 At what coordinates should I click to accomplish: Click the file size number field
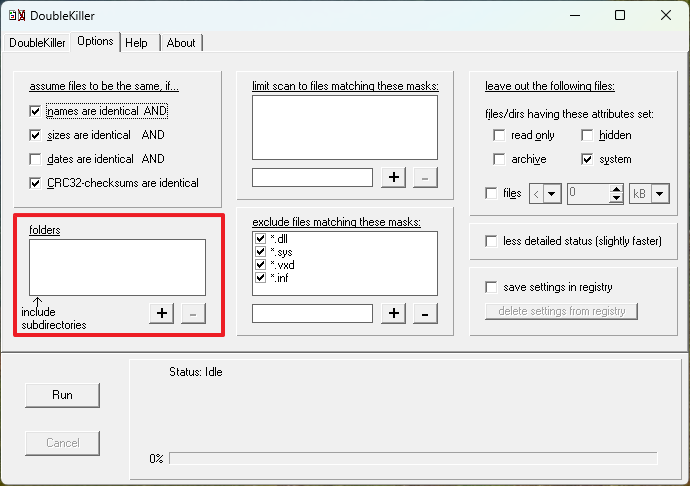pos(589,194)
